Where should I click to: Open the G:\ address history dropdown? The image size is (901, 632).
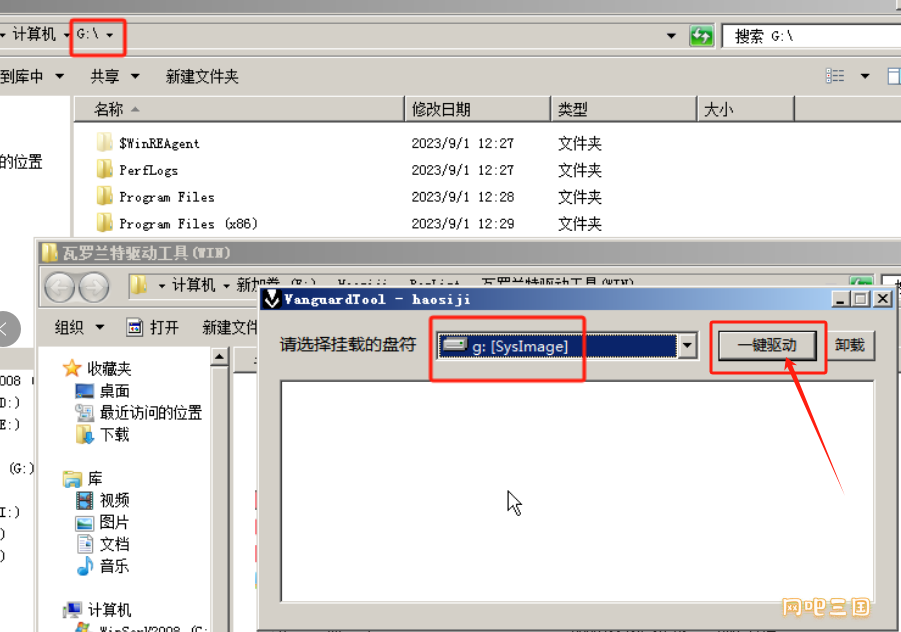pos(671,36)
